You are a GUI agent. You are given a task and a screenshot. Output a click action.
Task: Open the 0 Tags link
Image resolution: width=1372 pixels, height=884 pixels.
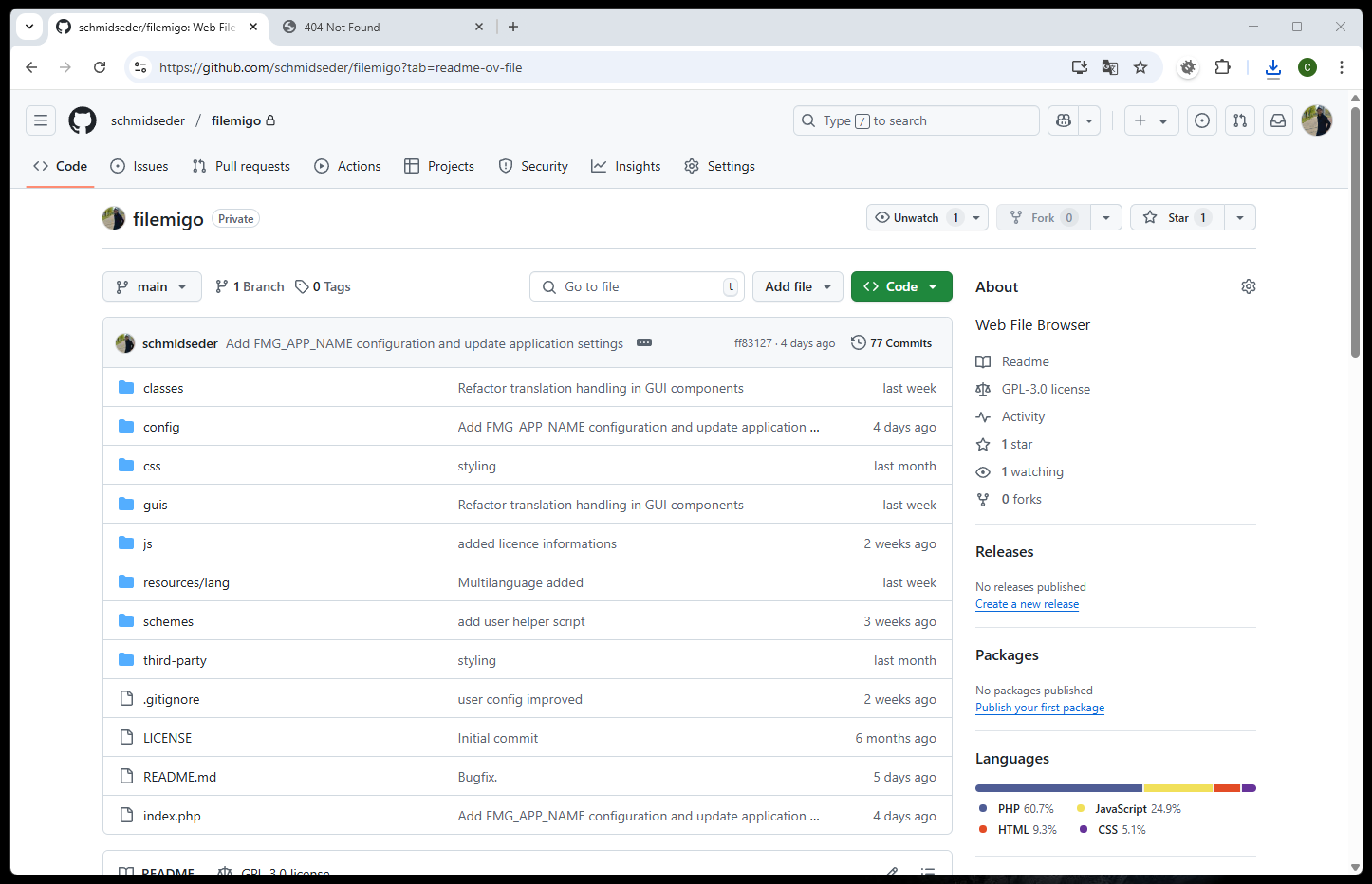click(323, 286)
